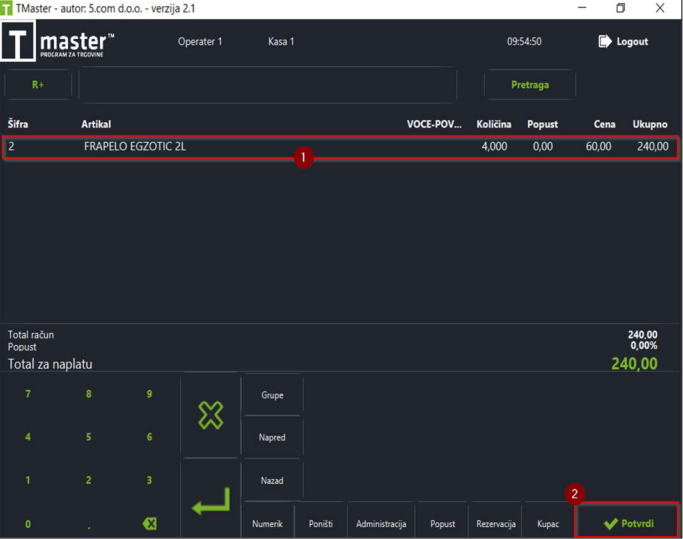Click the green X cancel icon
Image resolution: width=683 pixels, height=539 pixels.
coord(211,415)
